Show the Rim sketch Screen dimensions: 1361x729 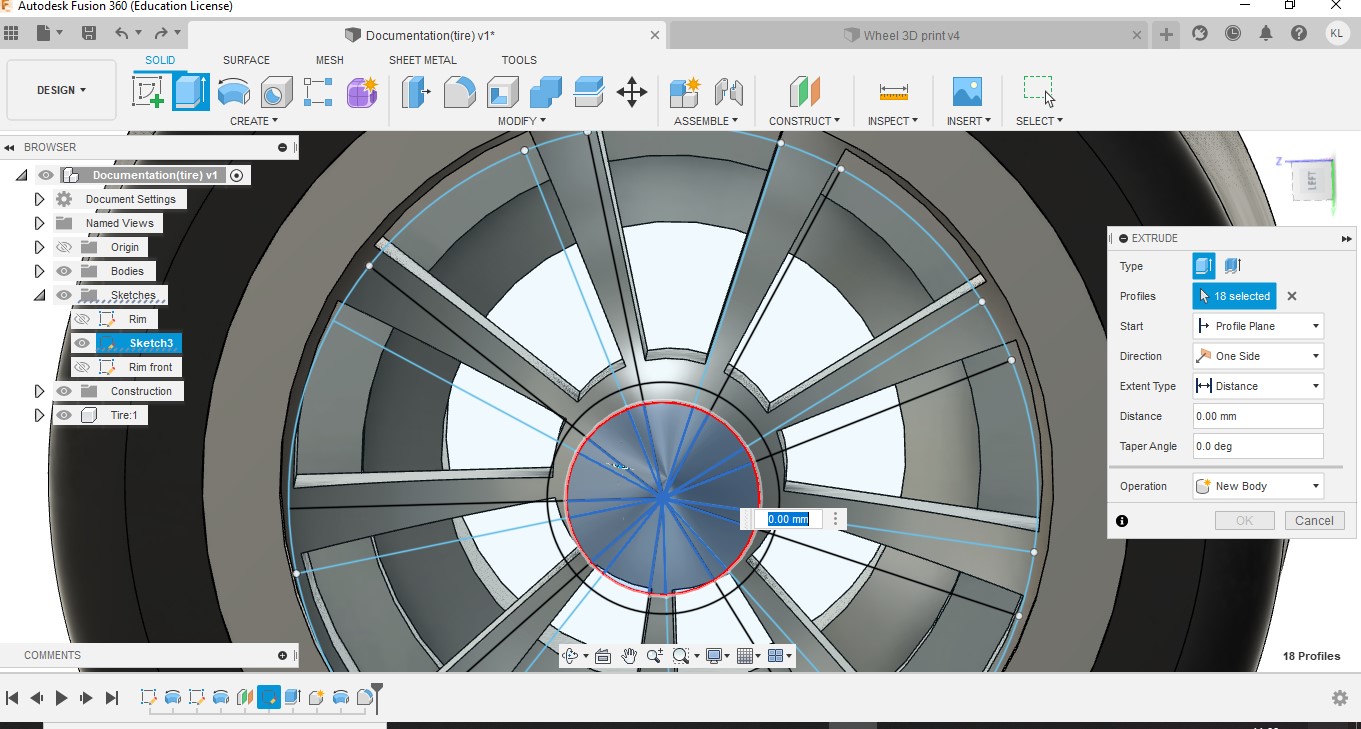tap(82, 319)
